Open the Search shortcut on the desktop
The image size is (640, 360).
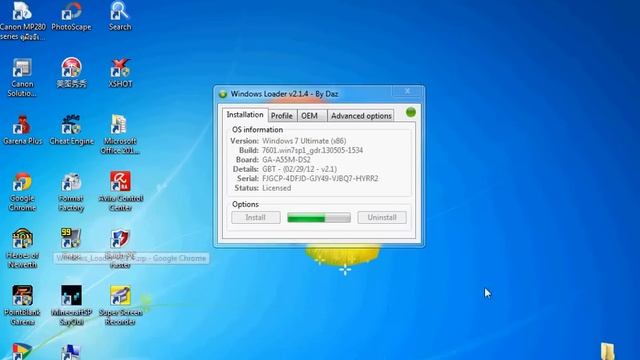coord(120,16)
